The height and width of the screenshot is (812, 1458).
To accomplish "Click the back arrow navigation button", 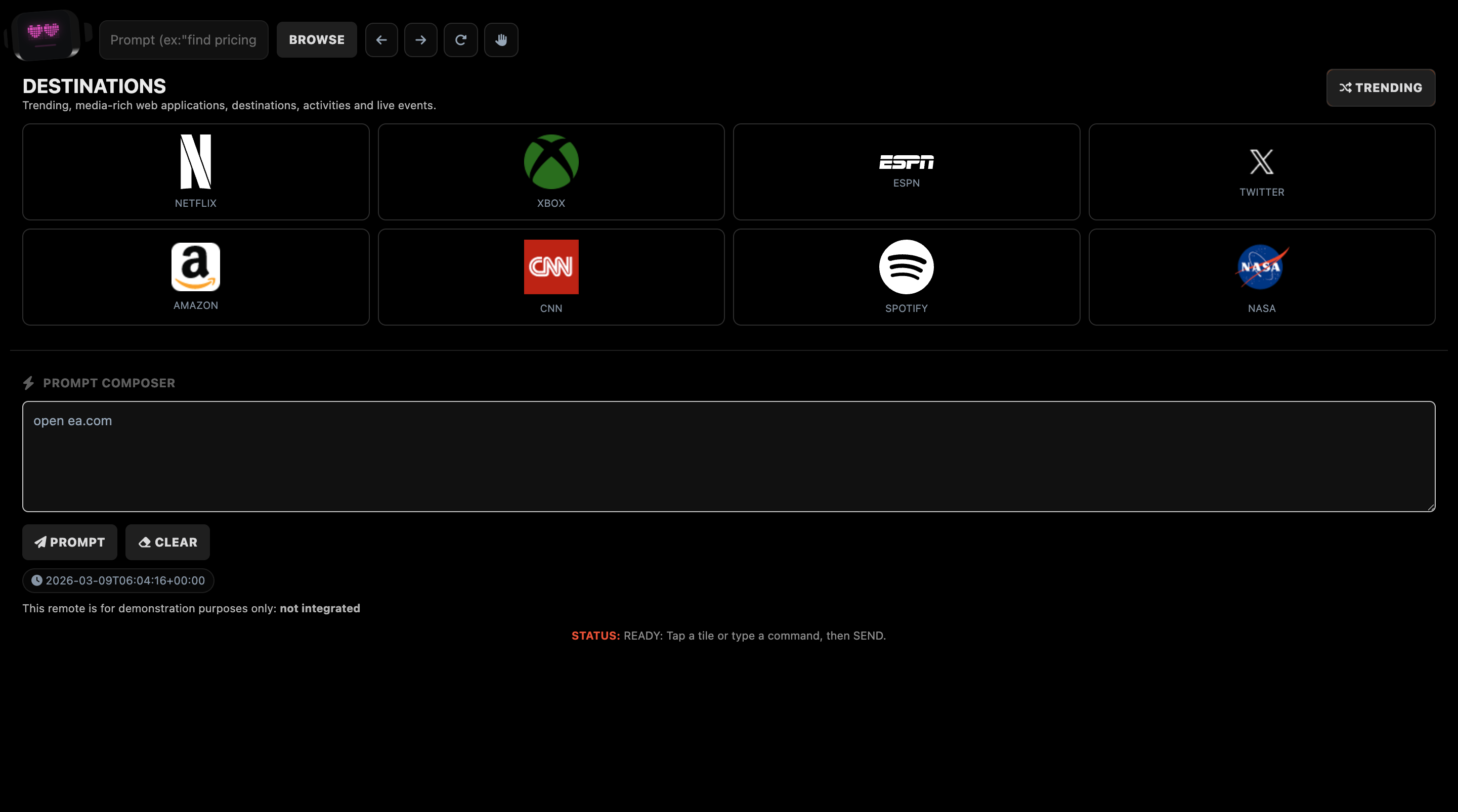I will click(381, 39).
